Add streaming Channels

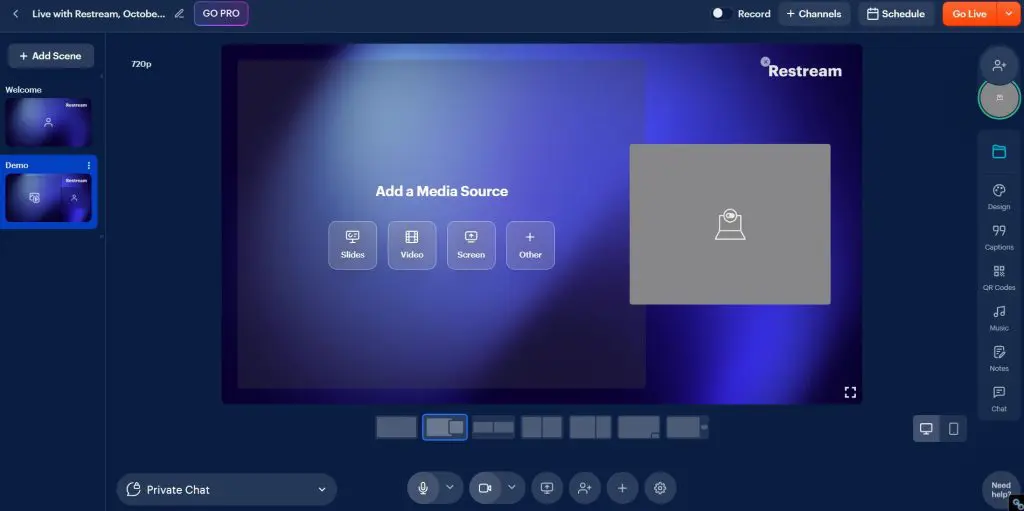(x=814, y=14)
